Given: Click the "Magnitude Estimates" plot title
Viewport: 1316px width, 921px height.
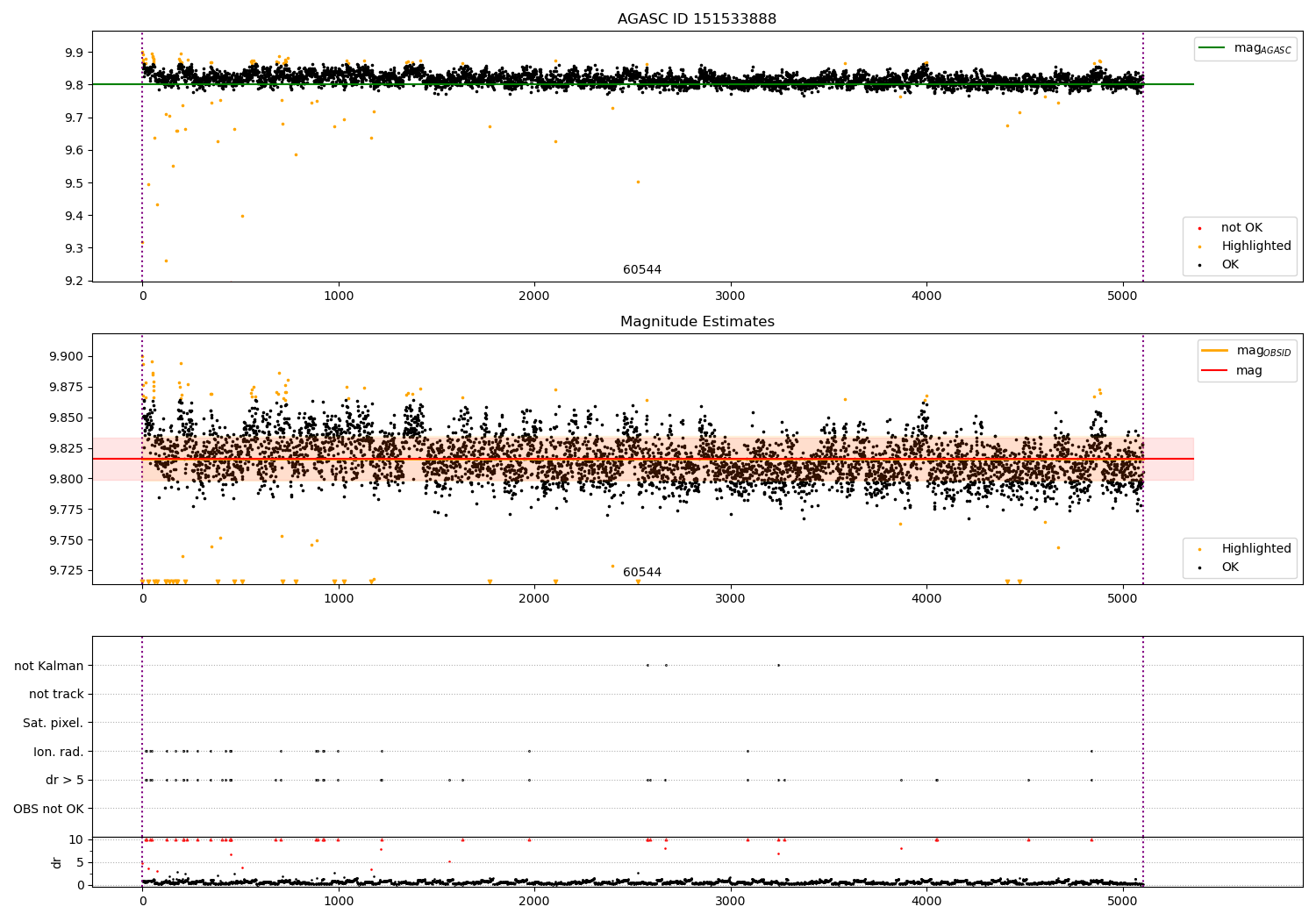Looking at the screenshot, I should [697, 322].
